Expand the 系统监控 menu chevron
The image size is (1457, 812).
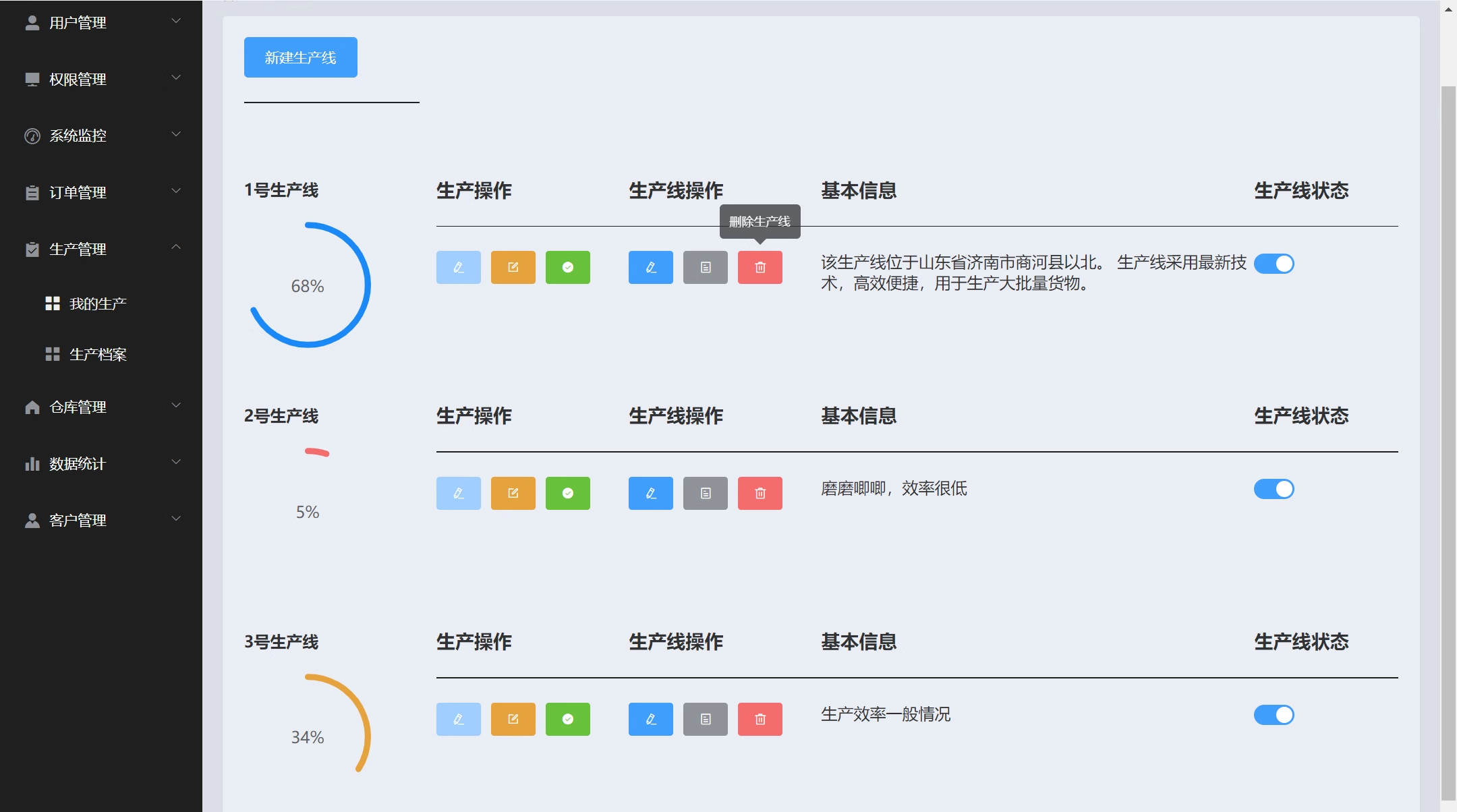[176, 134]
